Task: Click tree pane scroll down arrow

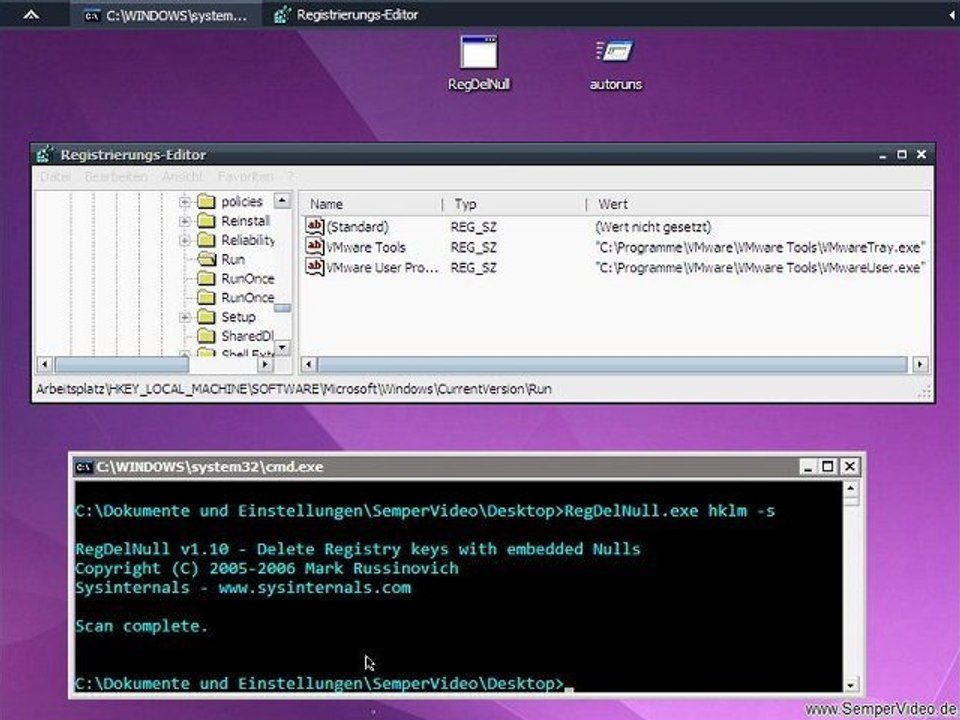Action: (x=282, y=347)
